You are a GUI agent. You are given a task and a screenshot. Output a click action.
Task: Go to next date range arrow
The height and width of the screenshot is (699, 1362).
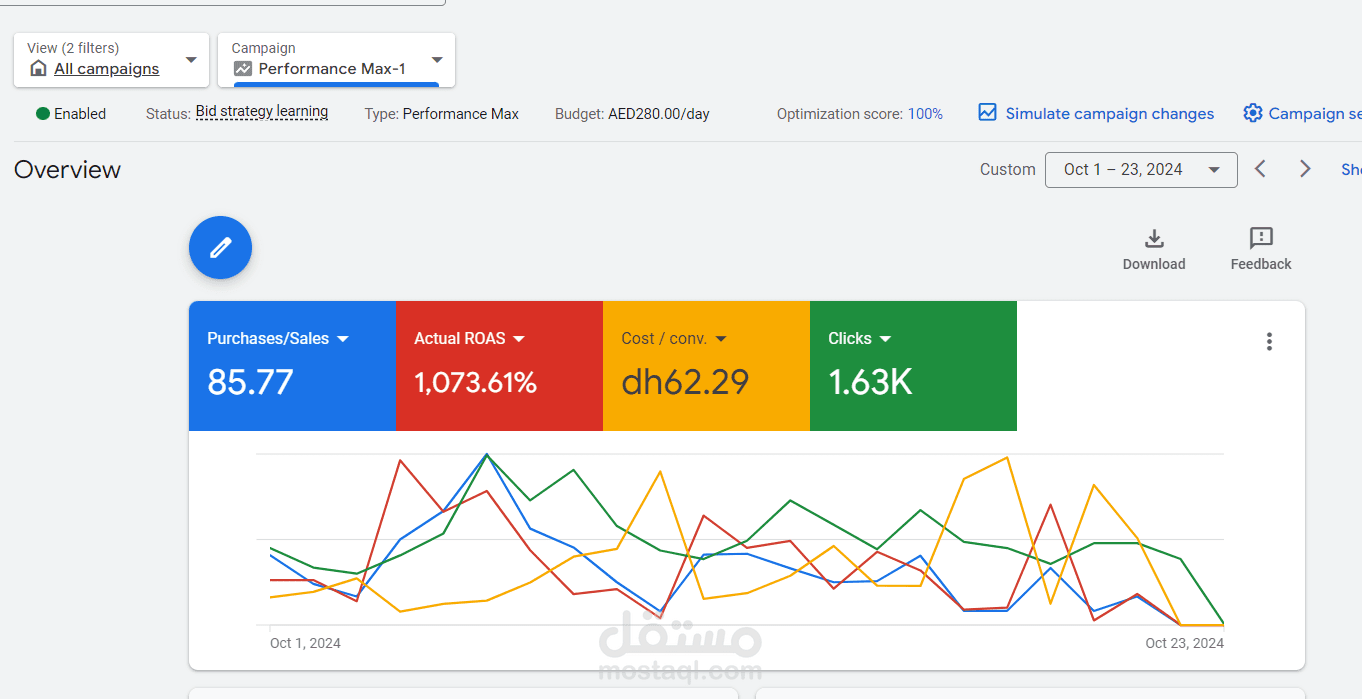click(x=1305, y=169)
